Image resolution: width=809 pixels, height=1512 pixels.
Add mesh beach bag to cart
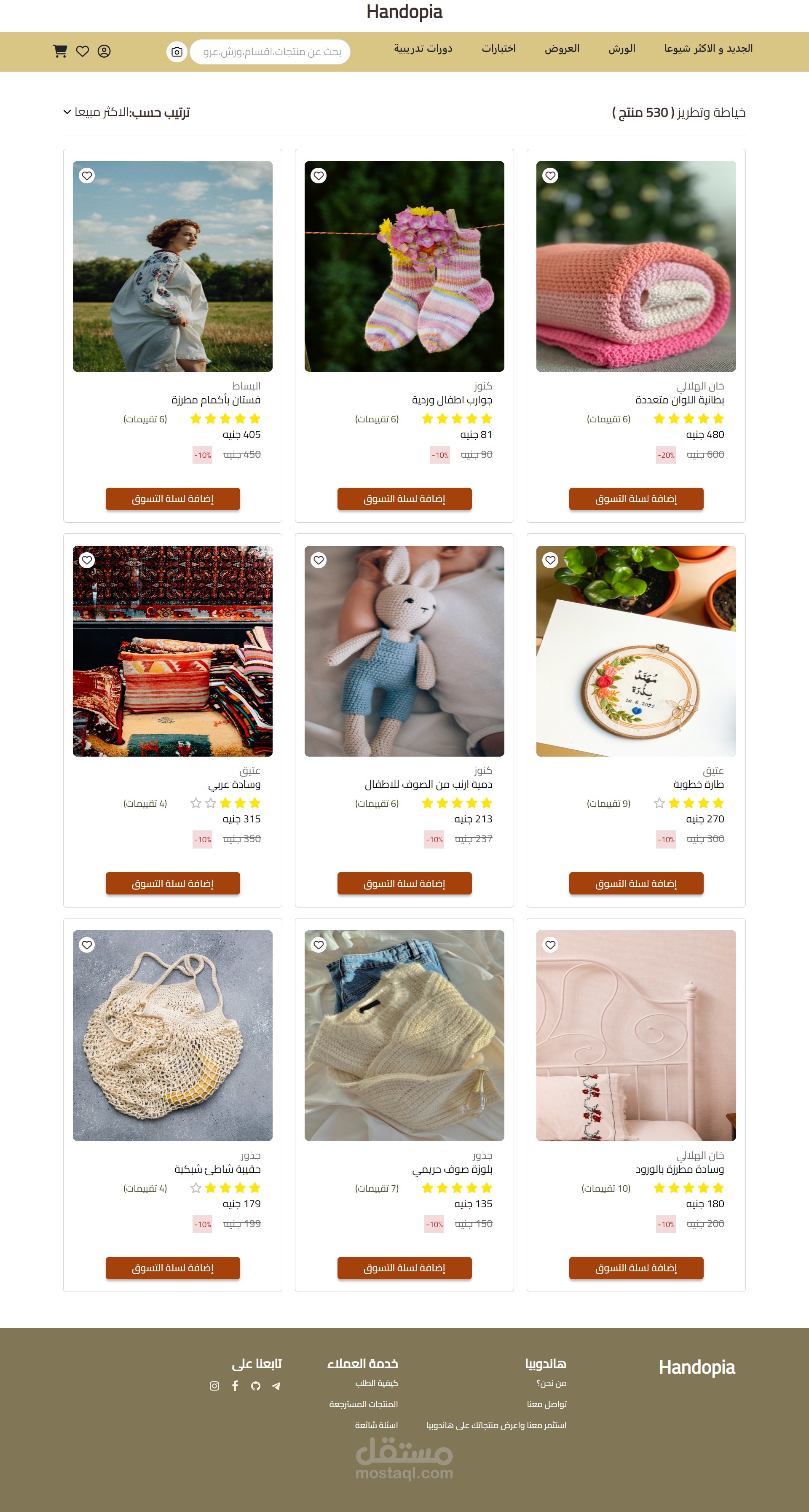[x=172, y=1268]
